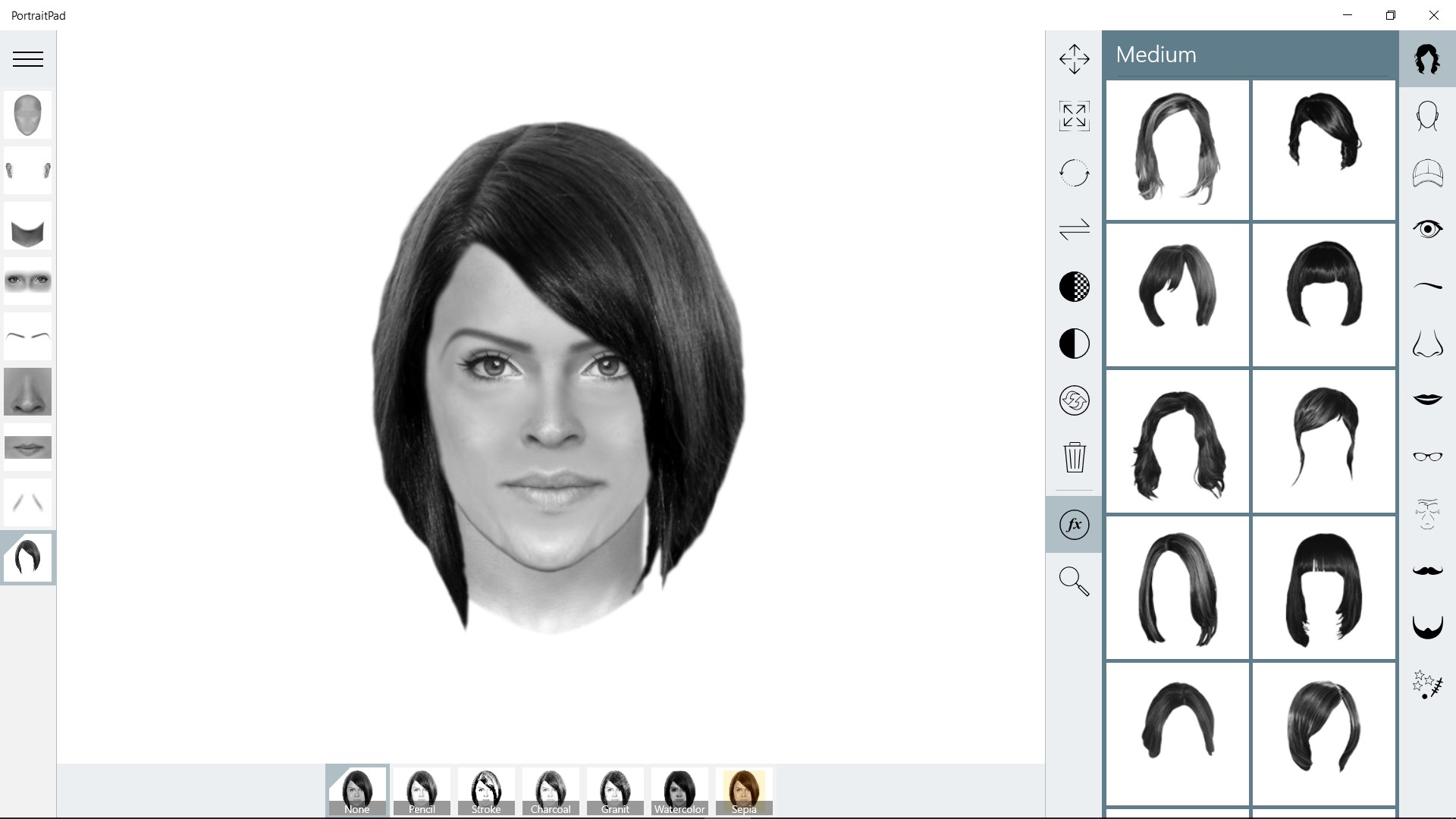
Task: Click the flip horizontal arrows icon
Action: (x=1074, y=229)
